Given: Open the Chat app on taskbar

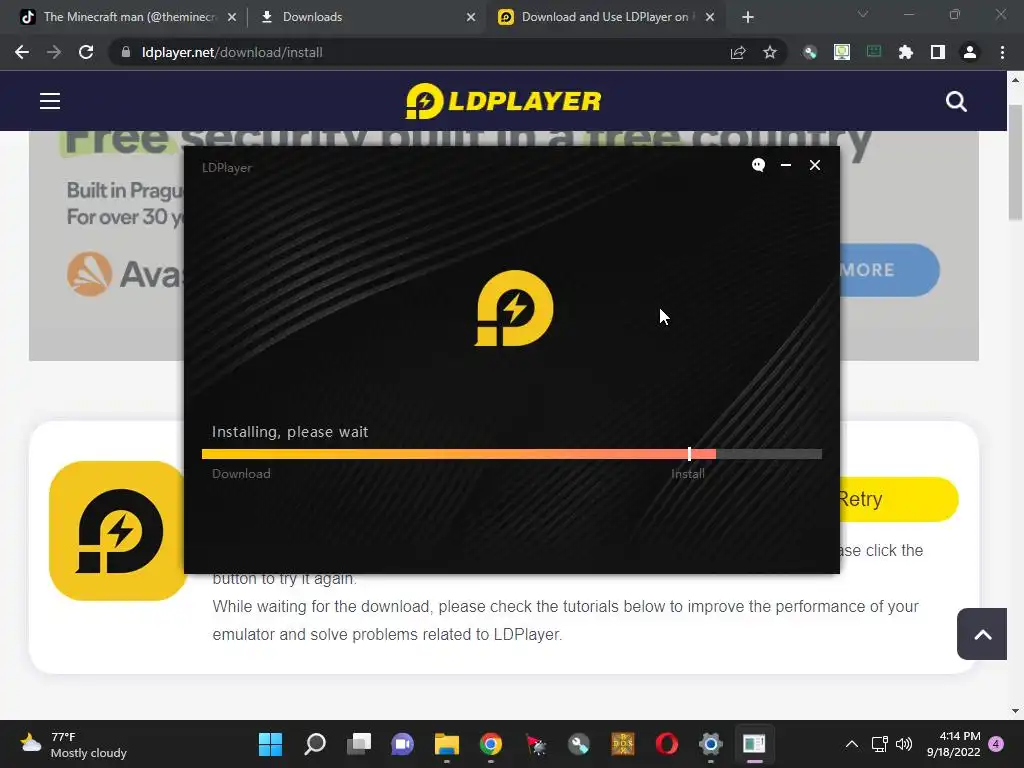Looking at the screenshot, I should point(402,744).
